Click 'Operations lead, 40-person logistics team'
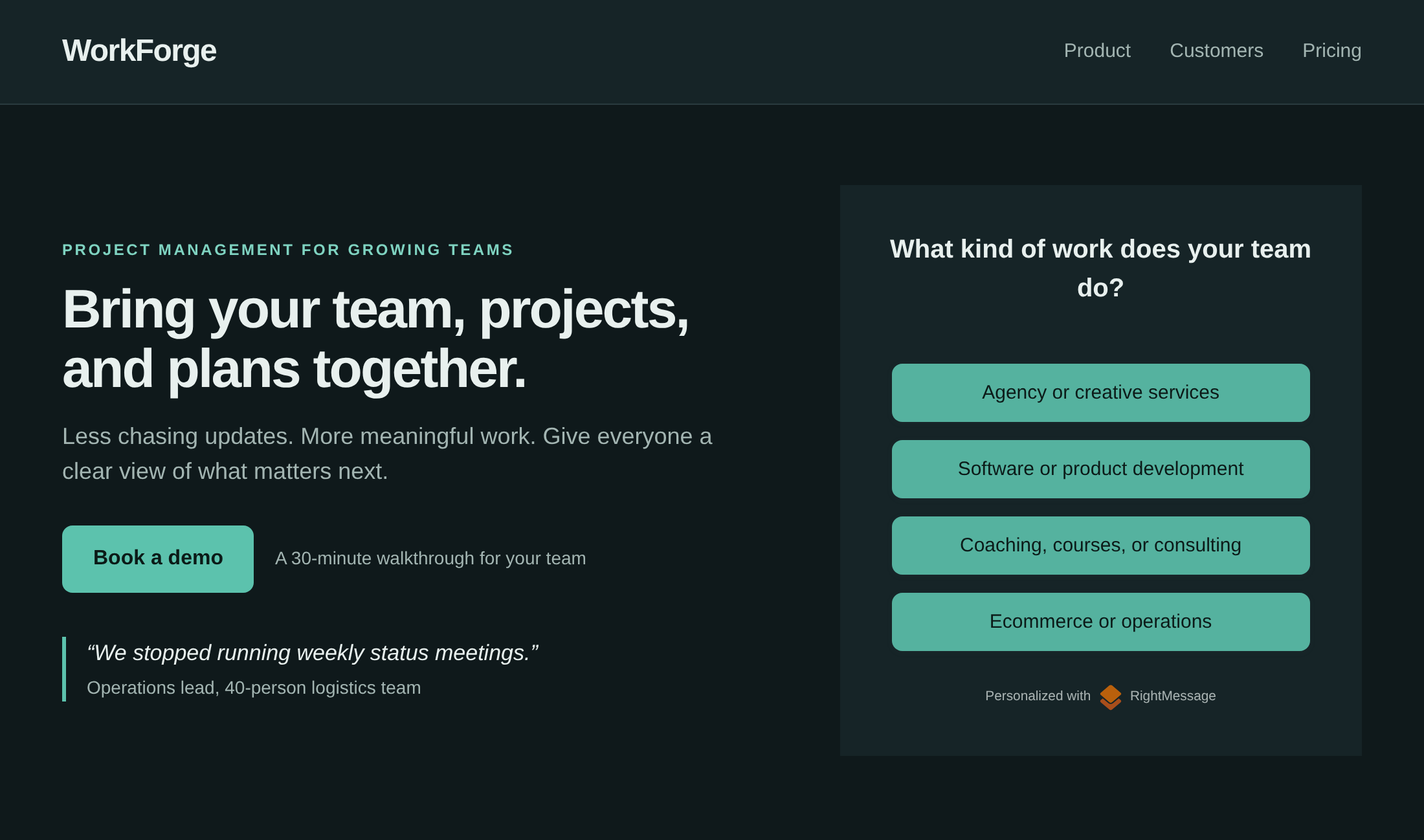This screenshot has width=1424, height=840. tap(254, 688)
